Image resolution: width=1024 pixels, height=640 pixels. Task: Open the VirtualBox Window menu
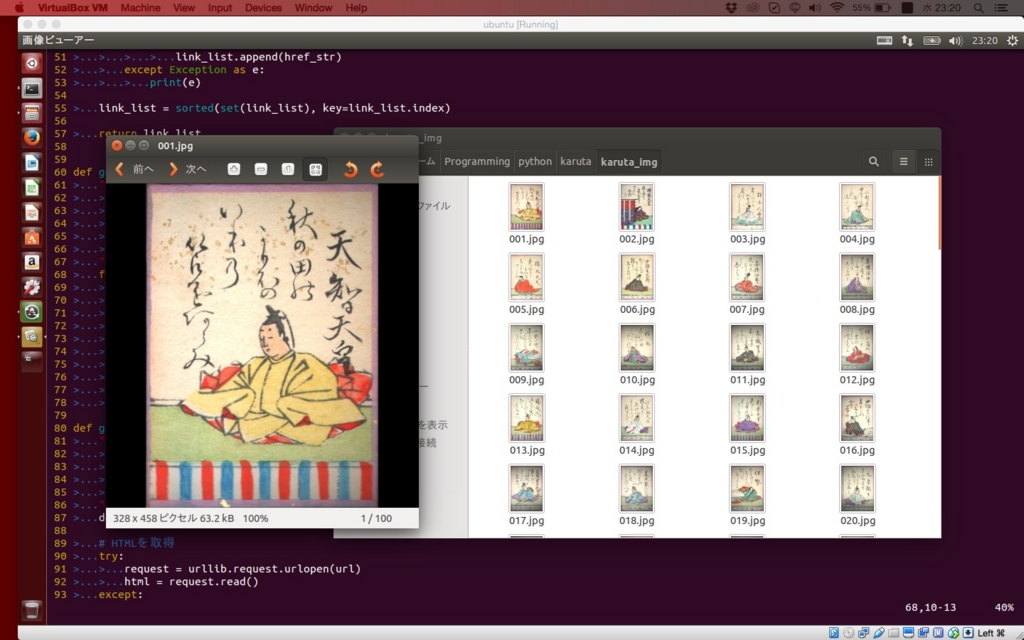point(313,8)
